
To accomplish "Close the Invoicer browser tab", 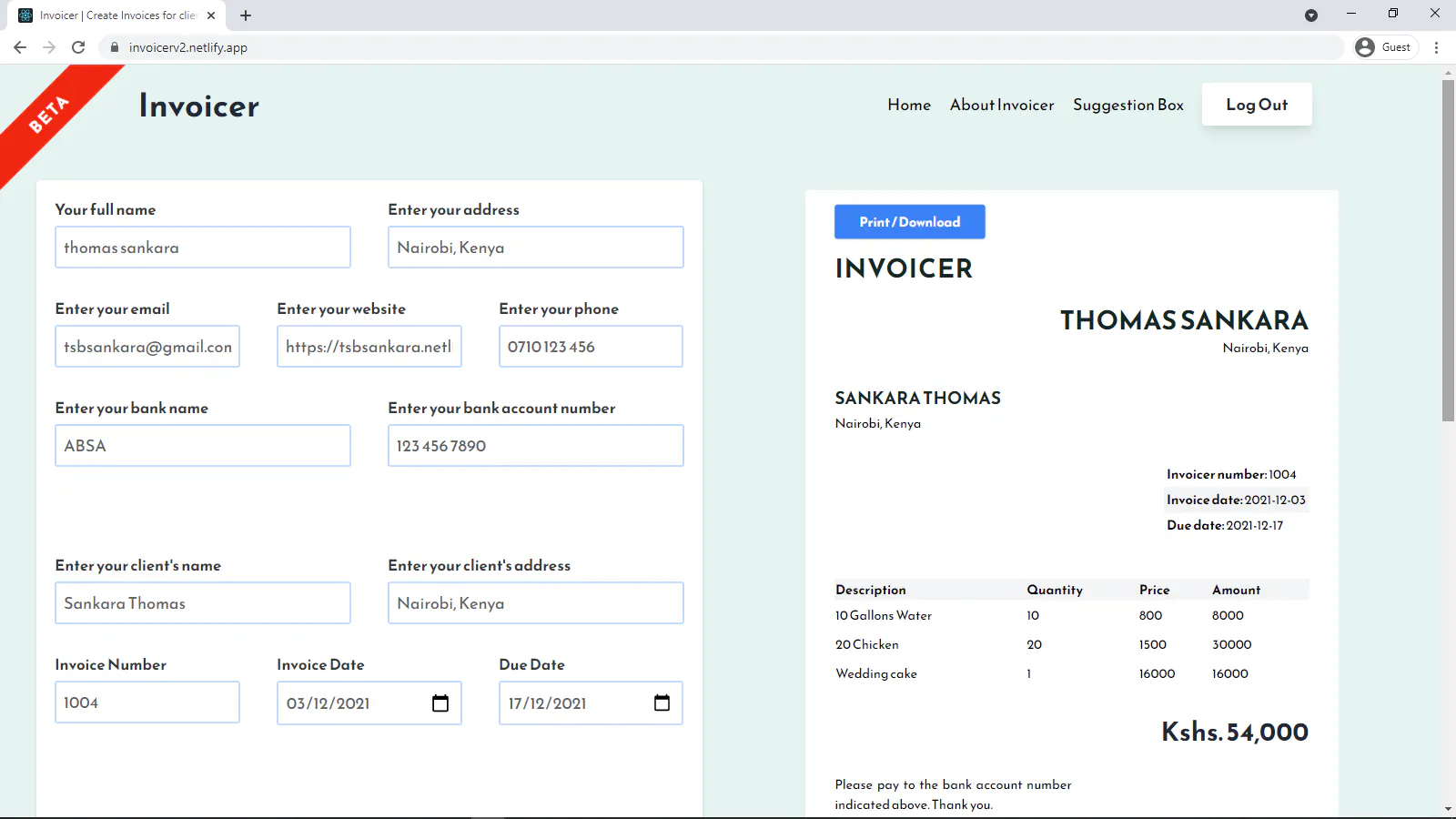I will click(x=211, y=15).
